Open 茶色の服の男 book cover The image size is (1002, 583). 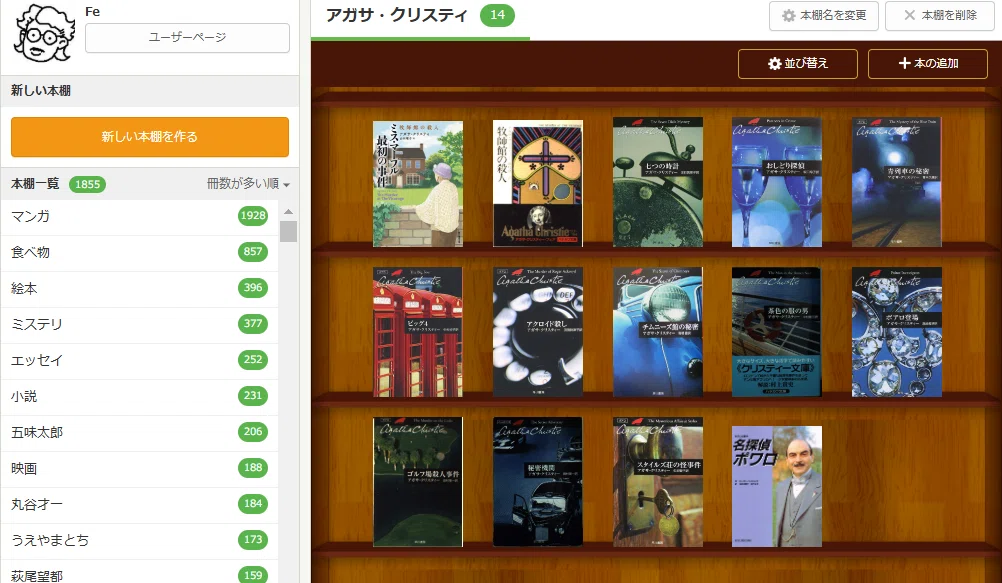click(777, 332)
